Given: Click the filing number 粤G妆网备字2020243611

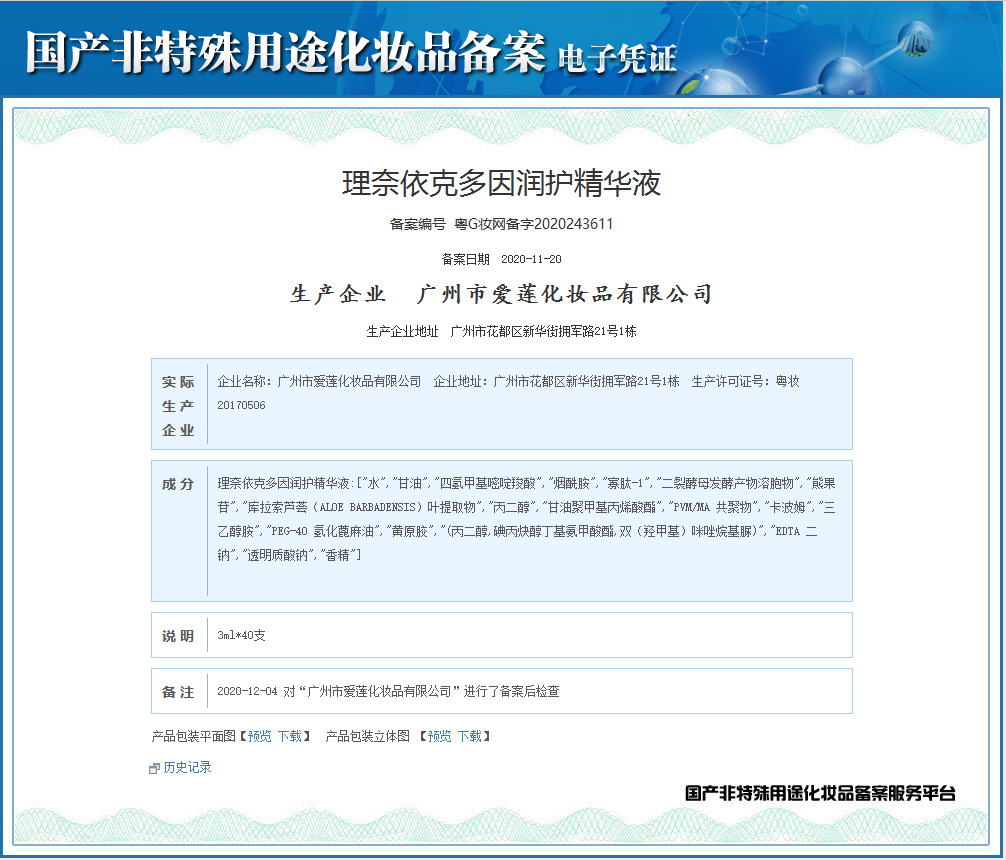Looking at the screenshot, I should point(534,224).
